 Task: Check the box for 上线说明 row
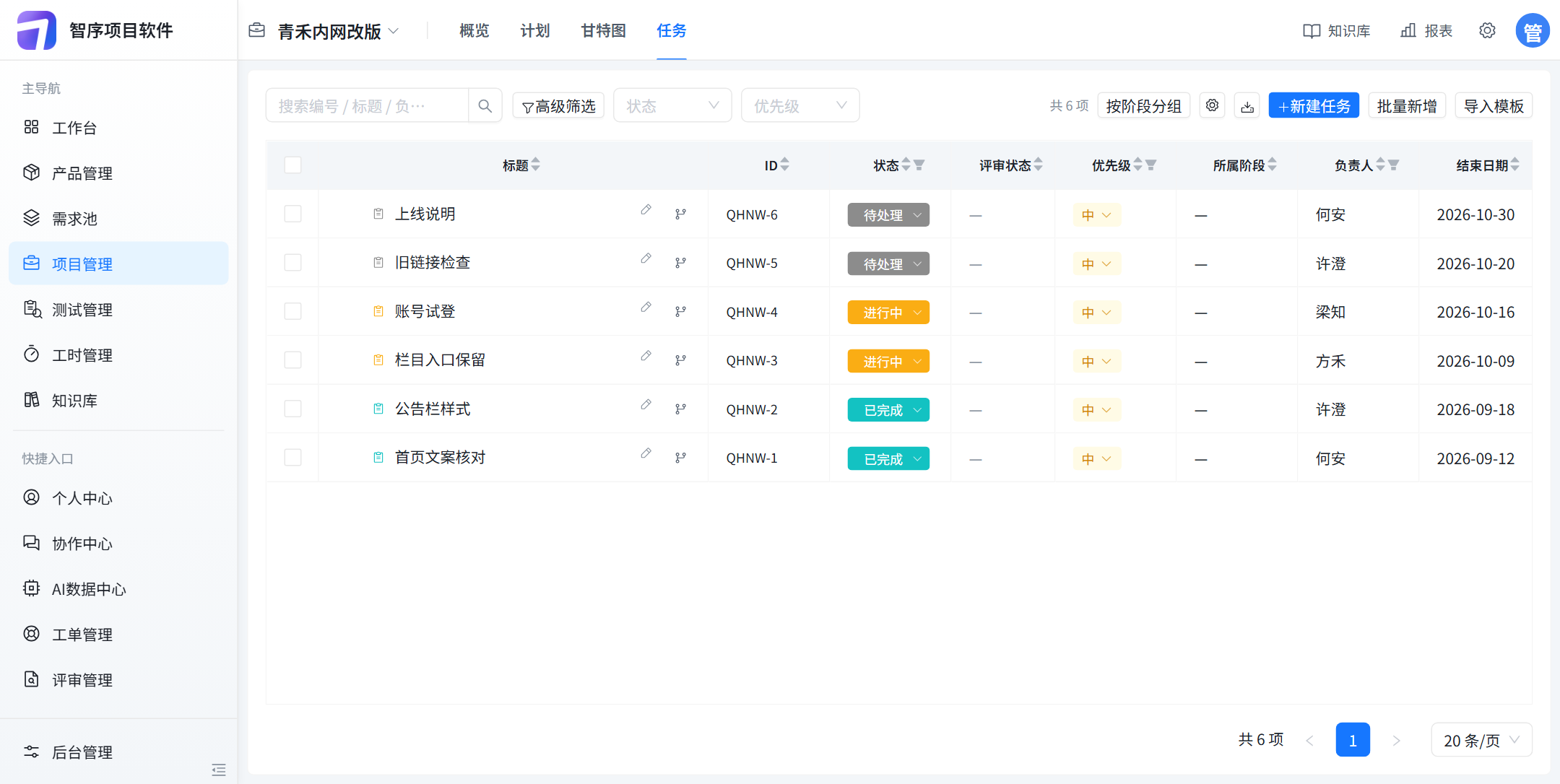point(292,214)
